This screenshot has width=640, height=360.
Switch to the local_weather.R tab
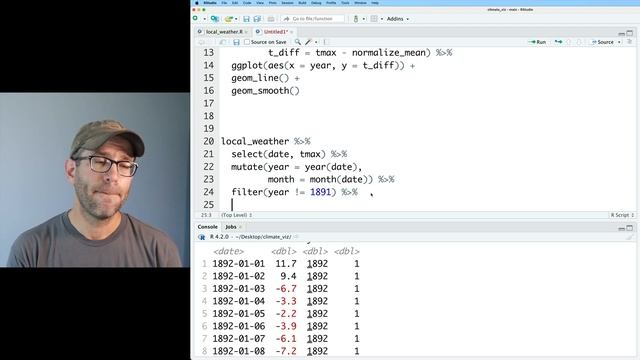pyautogui.click(x=224, y=31)
